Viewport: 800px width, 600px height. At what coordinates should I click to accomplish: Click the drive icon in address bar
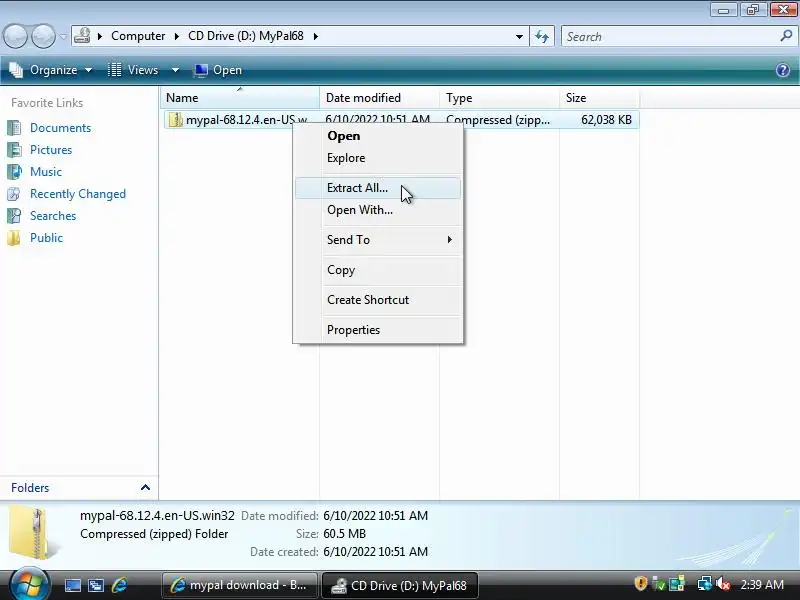coord(82,36)
